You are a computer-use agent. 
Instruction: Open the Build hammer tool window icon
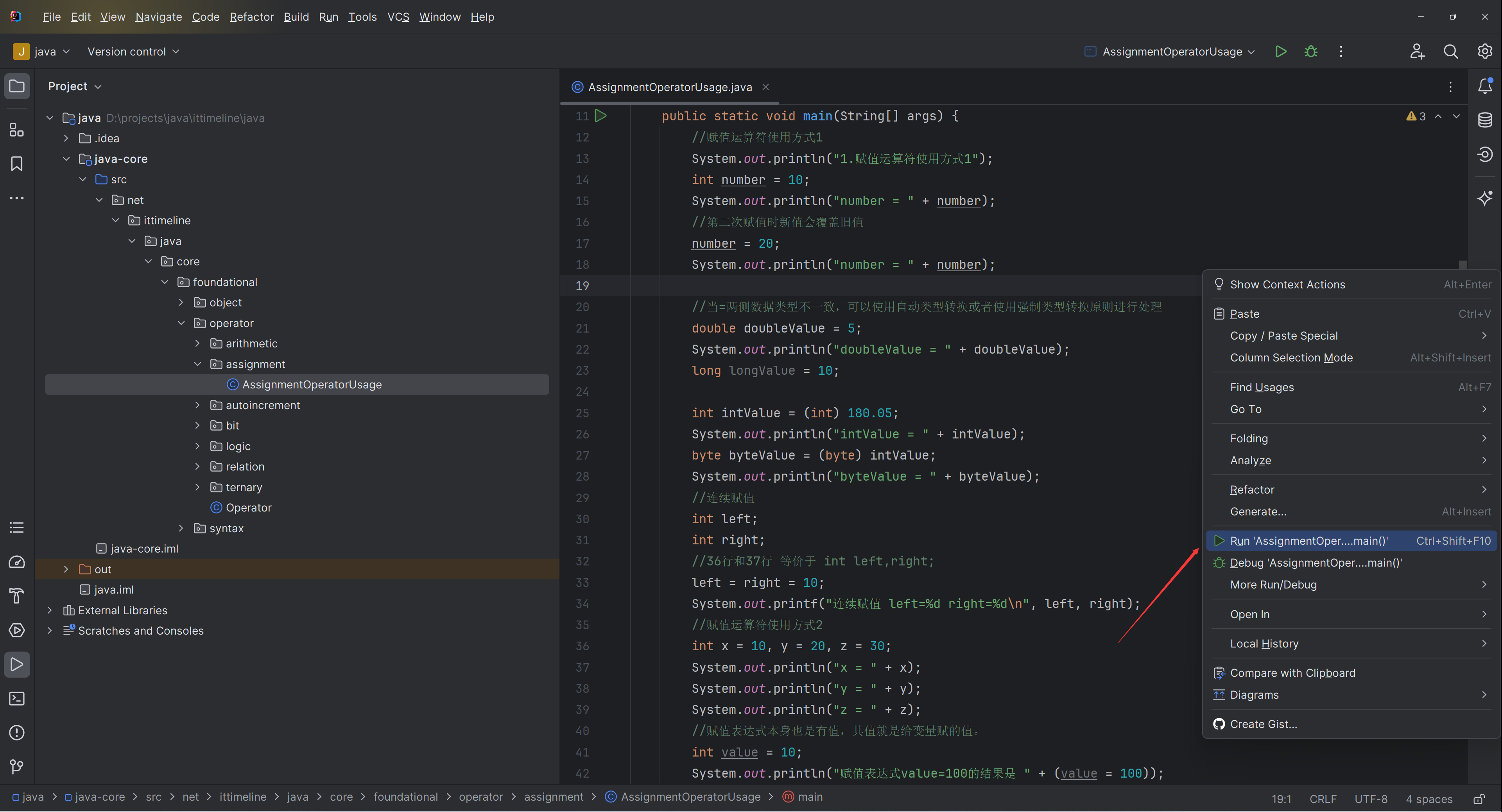[17, 596]
